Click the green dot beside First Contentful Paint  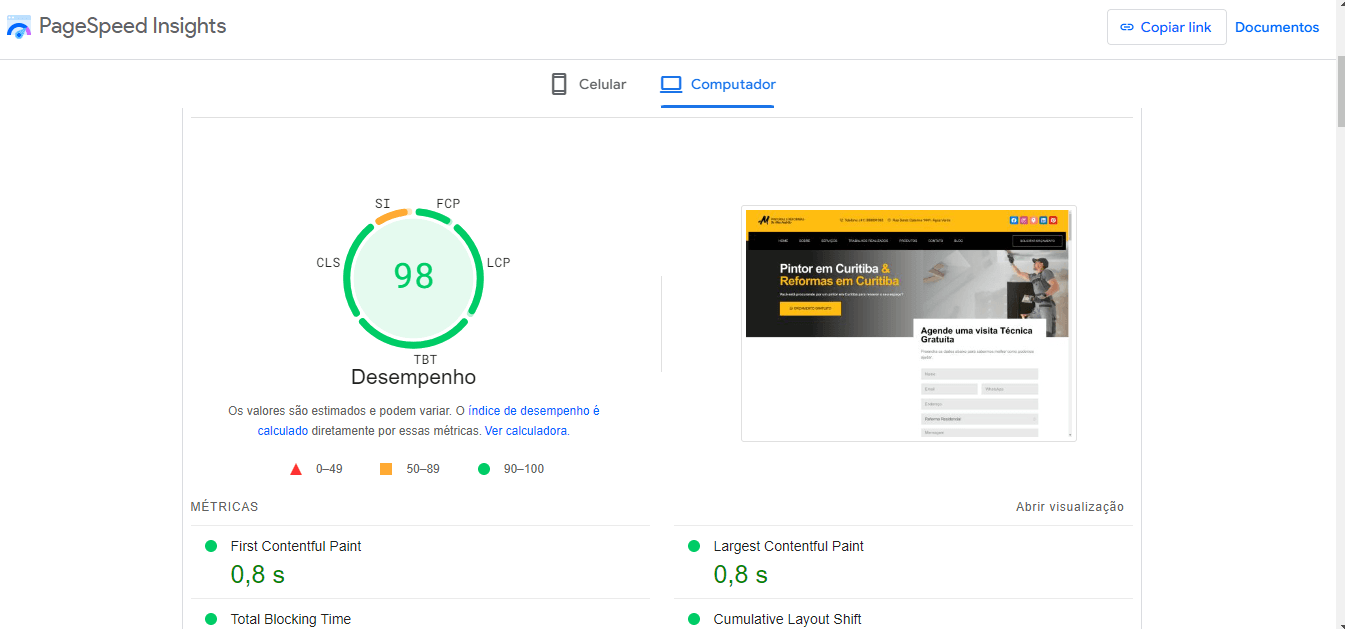[x=210, y=545]
